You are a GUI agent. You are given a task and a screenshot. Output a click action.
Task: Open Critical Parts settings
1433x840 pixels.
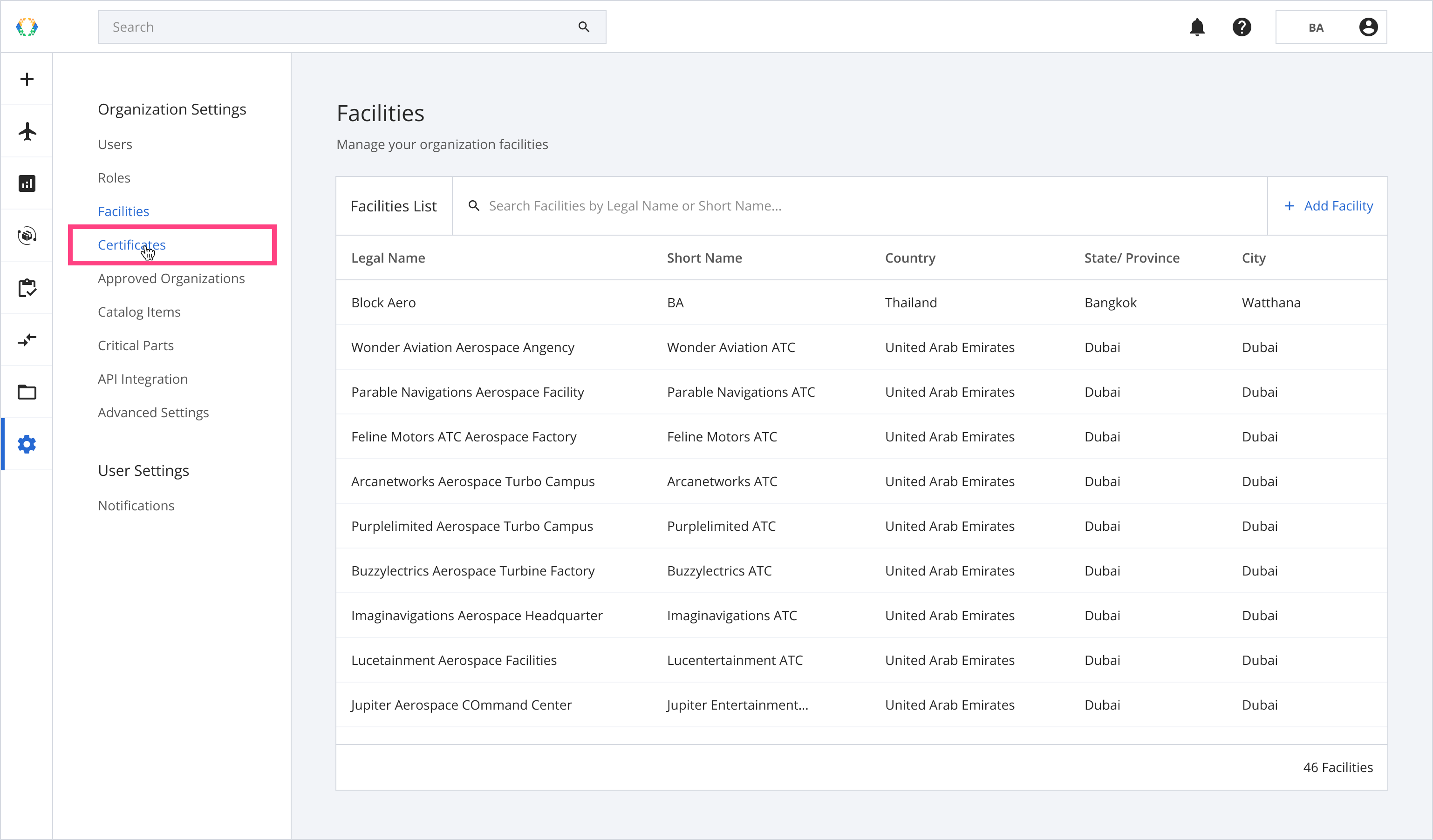click(136, 345)
